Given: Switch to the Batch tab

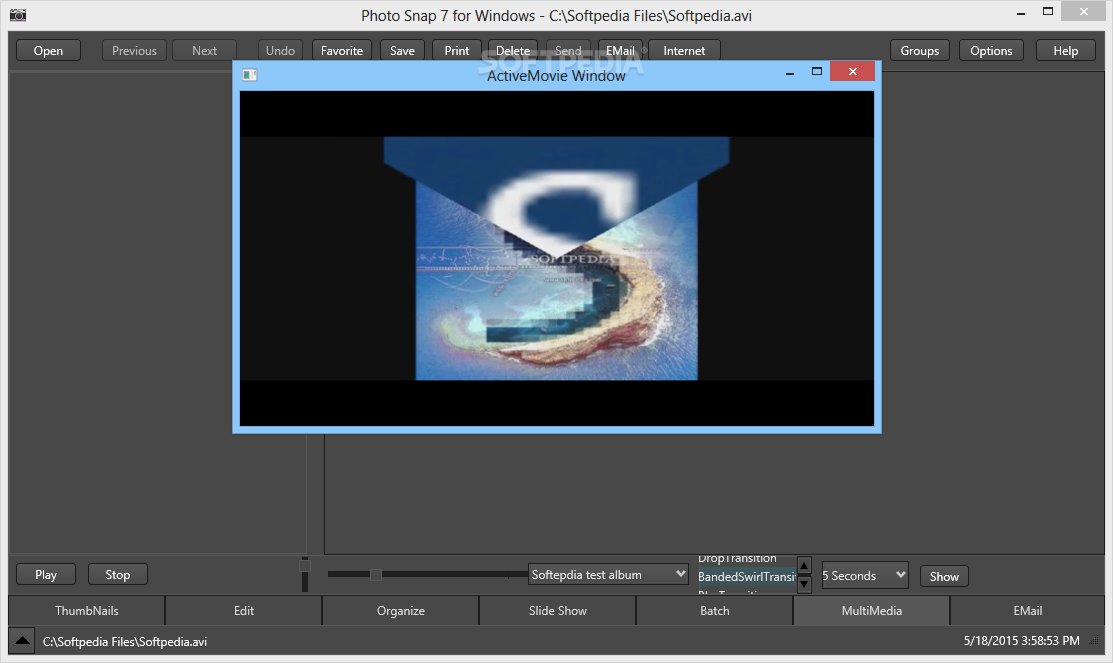Looking at the screenshot, I should pyautogui.click(x=714, y=610).
